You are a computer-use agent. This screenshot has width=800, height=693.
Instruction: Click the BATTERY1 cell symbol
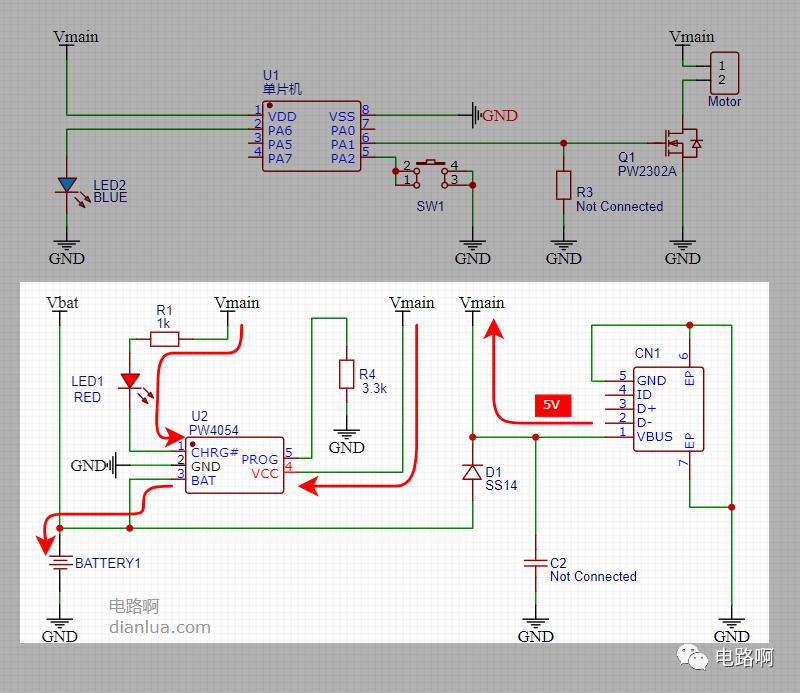[x=60, y=564]
